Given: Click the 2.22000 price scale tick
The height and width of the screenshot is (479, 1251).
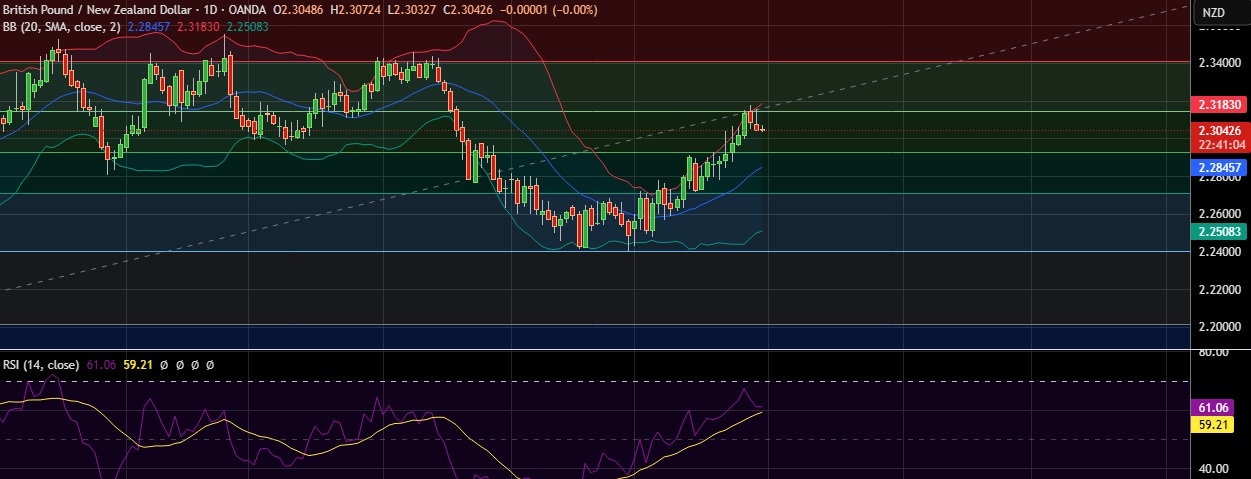Looking at the screenshot, I should point(1220,290).
